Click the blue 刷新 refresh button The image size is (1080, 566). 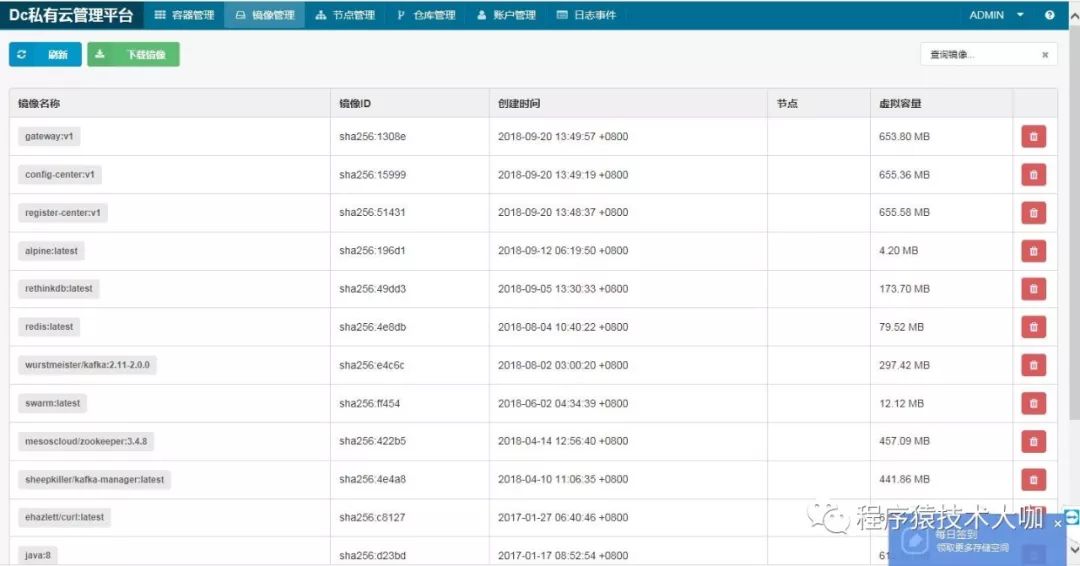coord(45,54)
